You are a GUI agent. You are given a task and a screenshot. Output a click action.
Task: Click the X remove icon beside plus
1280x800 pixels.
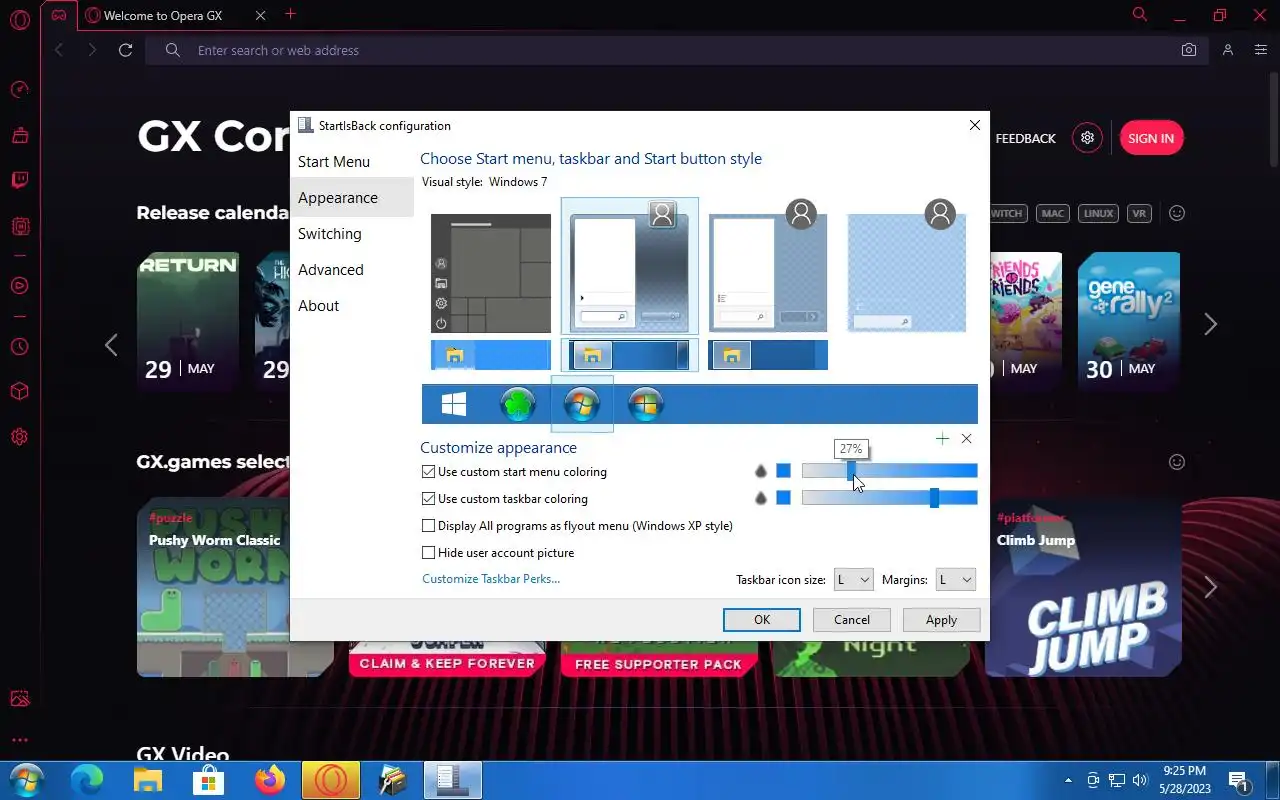(966, 439)
